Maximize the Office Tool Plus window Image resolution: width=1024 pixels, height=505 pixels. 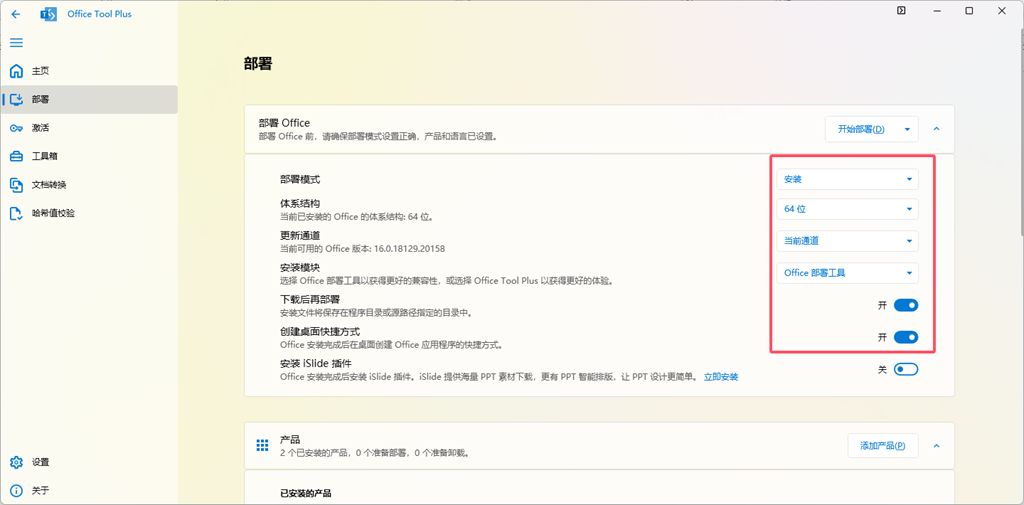(x=969, y=10)
